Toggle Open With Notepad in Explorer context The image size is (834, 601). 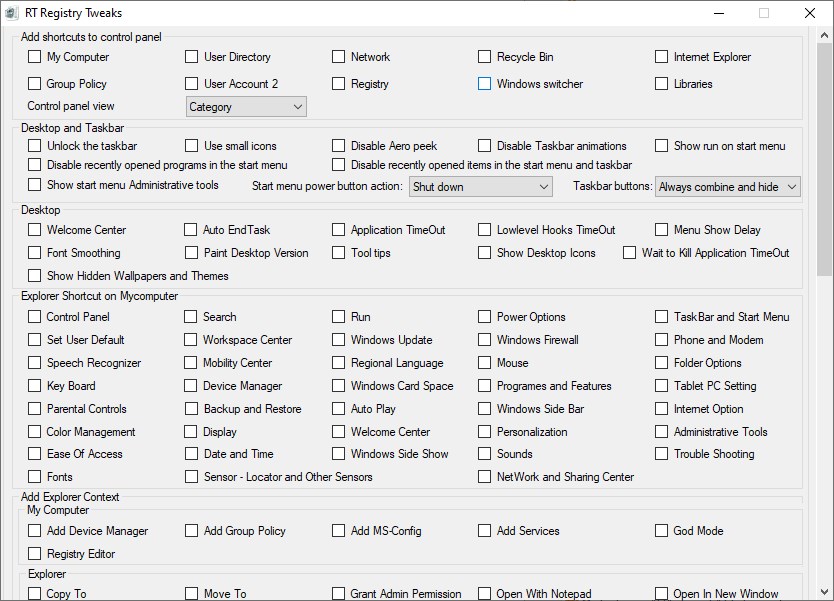click(486, 593)
